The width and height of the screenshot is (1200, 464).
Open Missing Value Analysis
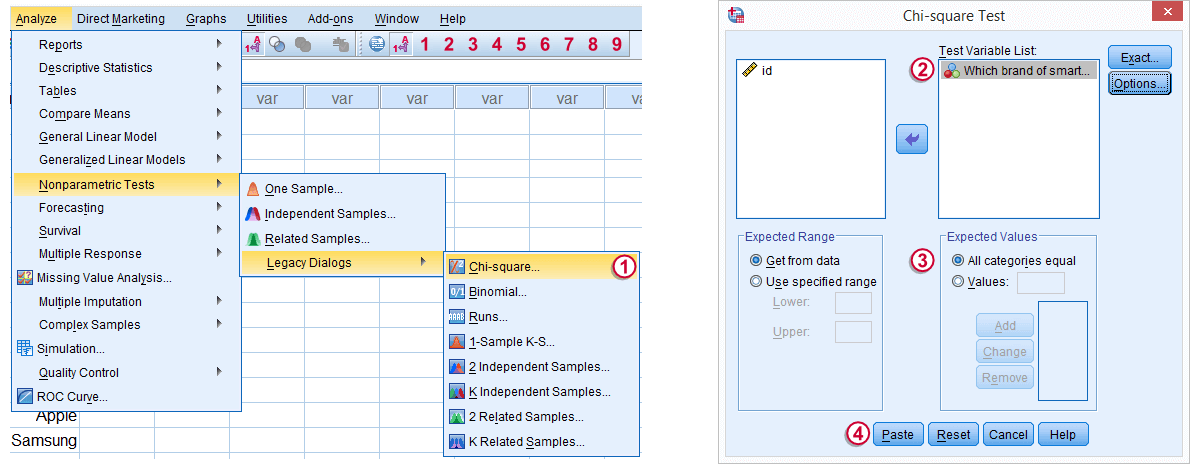point(126,278)
